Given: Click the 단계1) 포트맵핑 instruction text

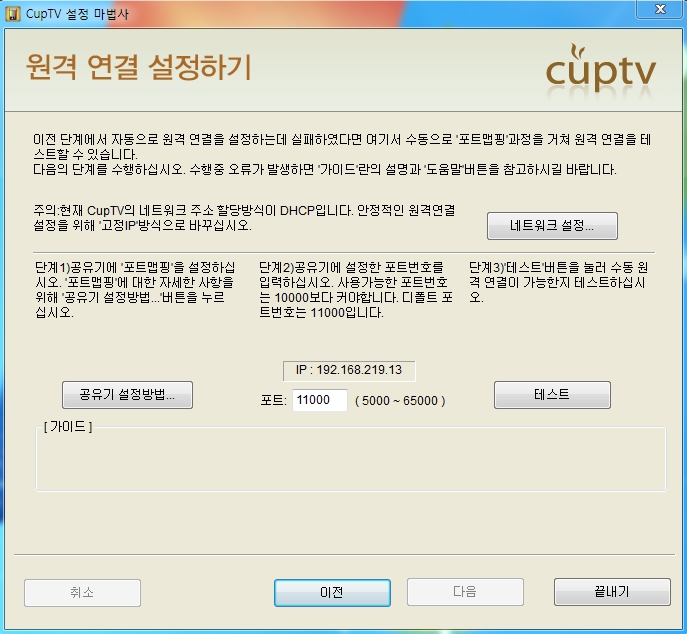Looking at the screenshot, I should pyautogui.click(x=135, y=290).
